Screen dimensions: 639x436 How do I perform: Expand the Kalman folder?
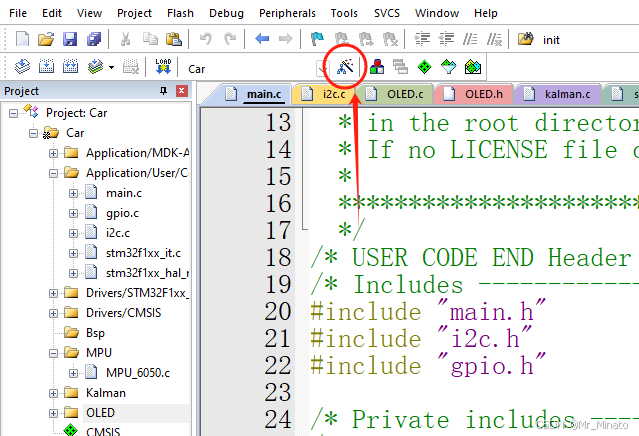click(x=53, y=393)
